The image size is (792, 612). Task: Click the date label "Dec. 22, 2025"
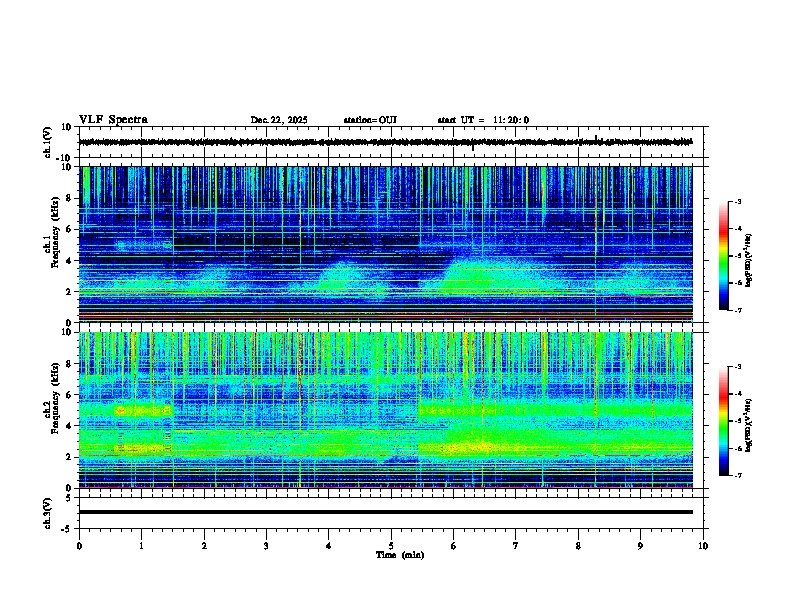coord(279,120)
